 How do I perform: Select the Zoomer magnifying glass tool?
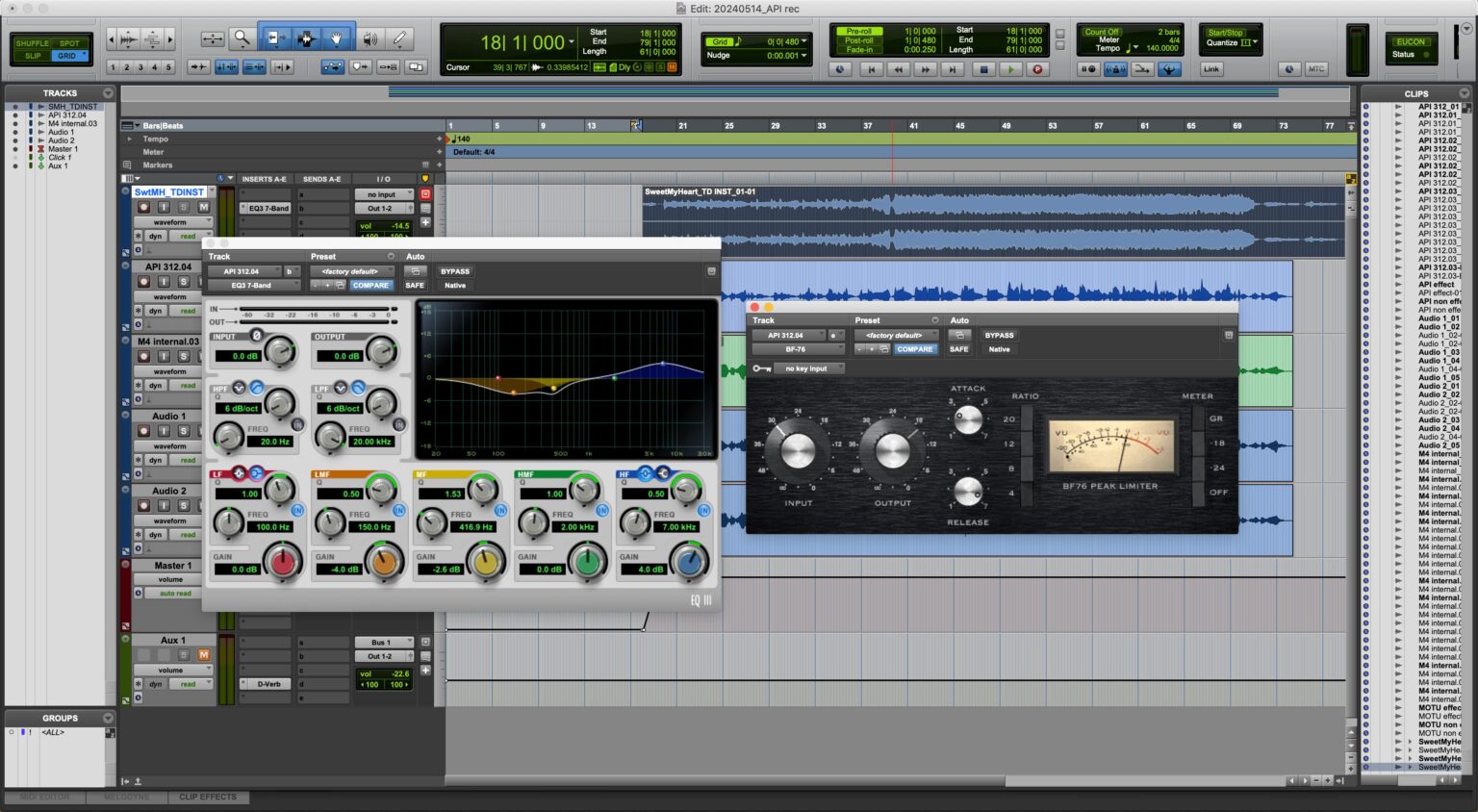coord(242,38)
